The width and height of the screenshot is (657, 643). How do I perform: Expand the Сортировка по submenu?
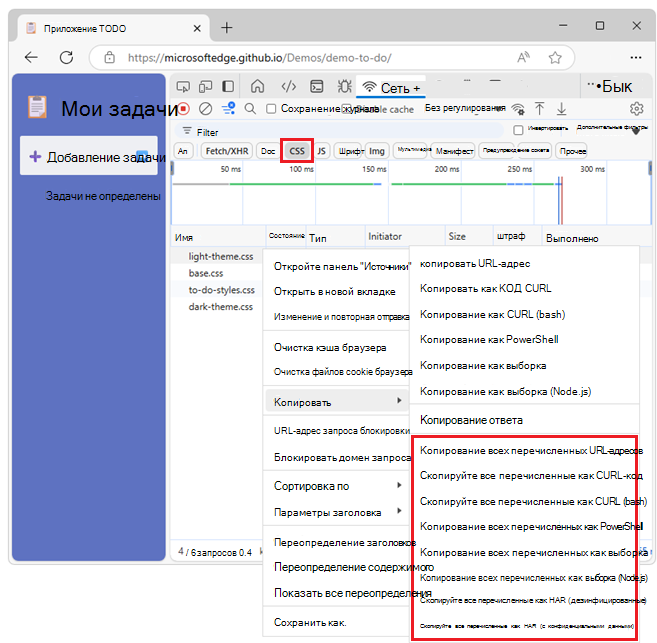pos(336,486)
